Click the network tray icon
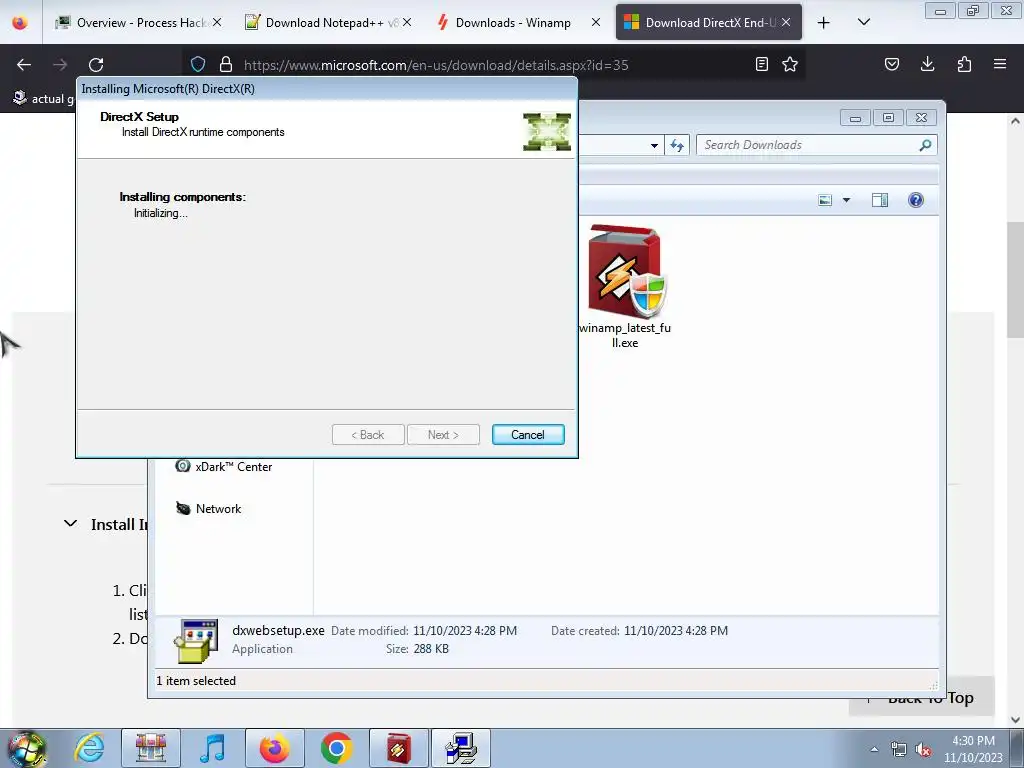 click(x=899, y=750)
